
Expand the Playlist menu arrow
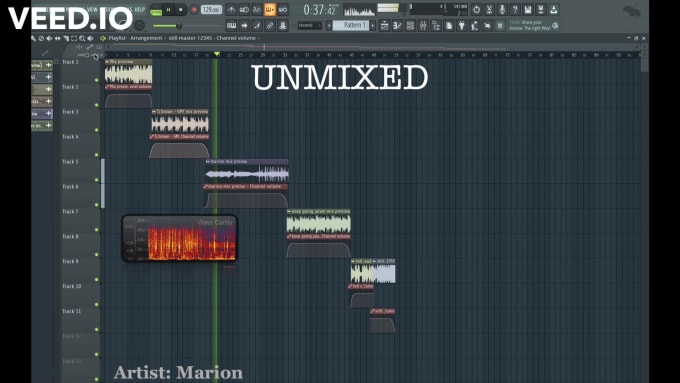click(103, 38)
